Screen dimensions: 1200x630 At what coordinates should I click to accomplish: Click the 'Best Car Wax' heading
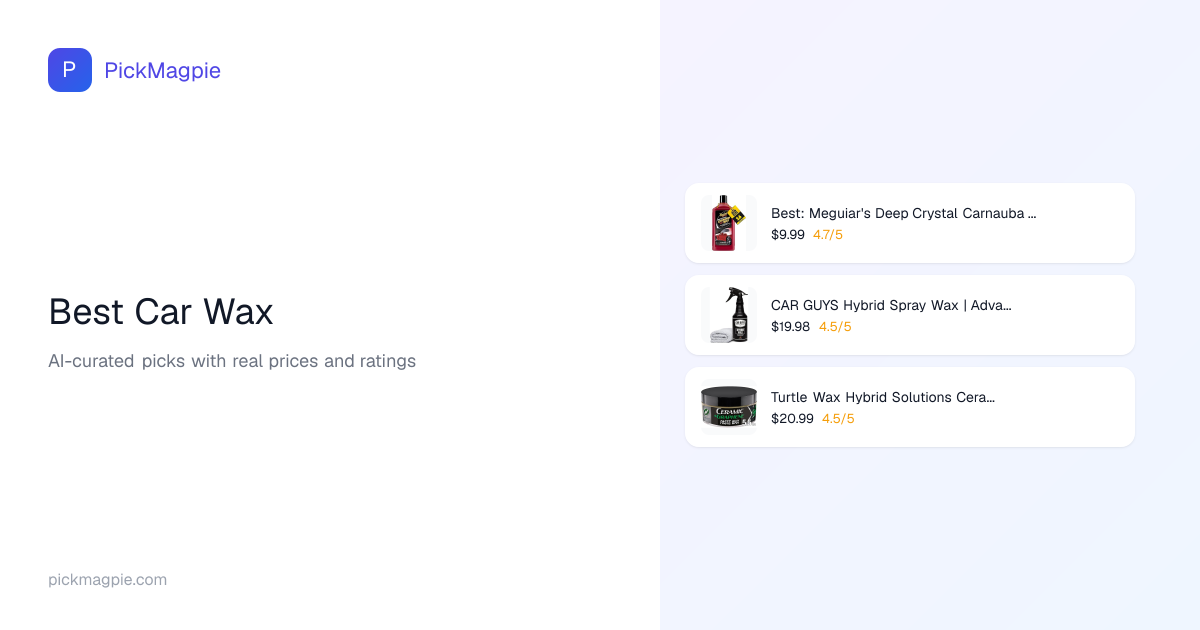point(161,312)
